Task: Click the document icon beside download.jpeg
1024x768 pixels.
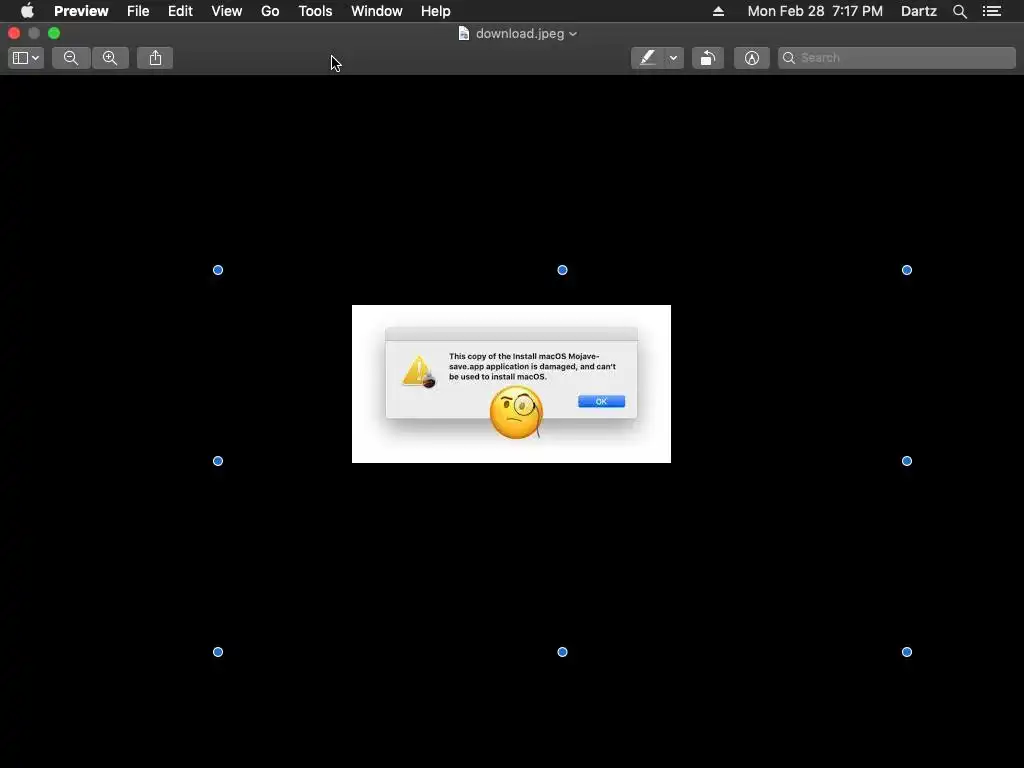Action: click(x=464, y=33)
